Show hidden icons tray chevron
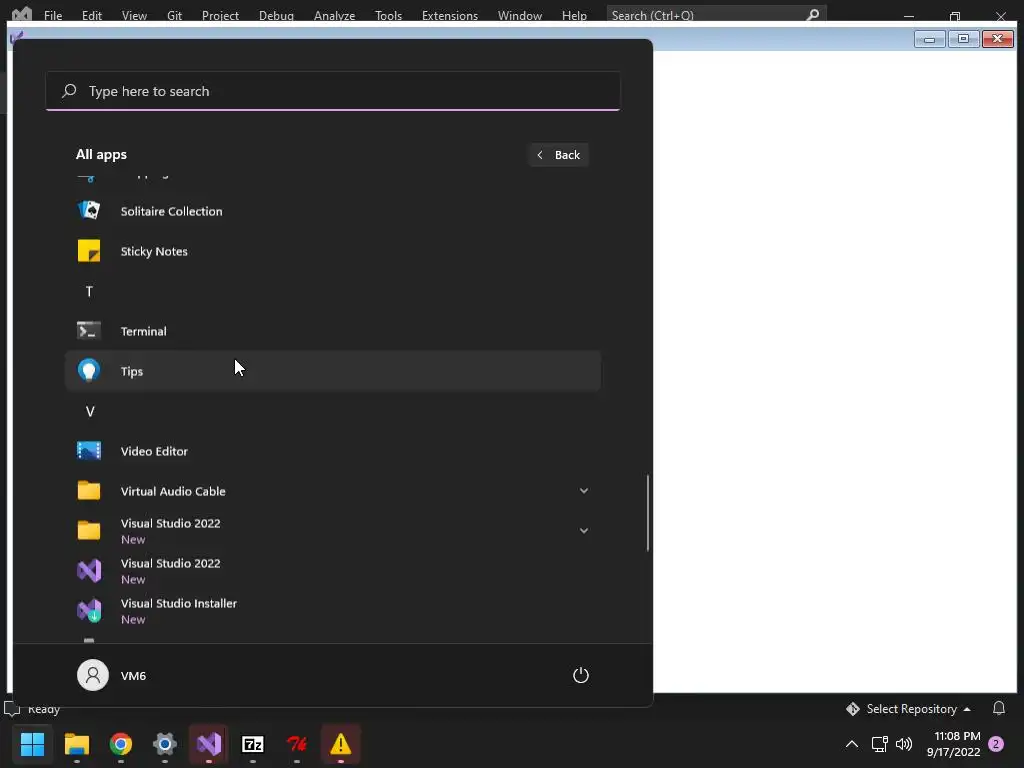 click(852, 744)
